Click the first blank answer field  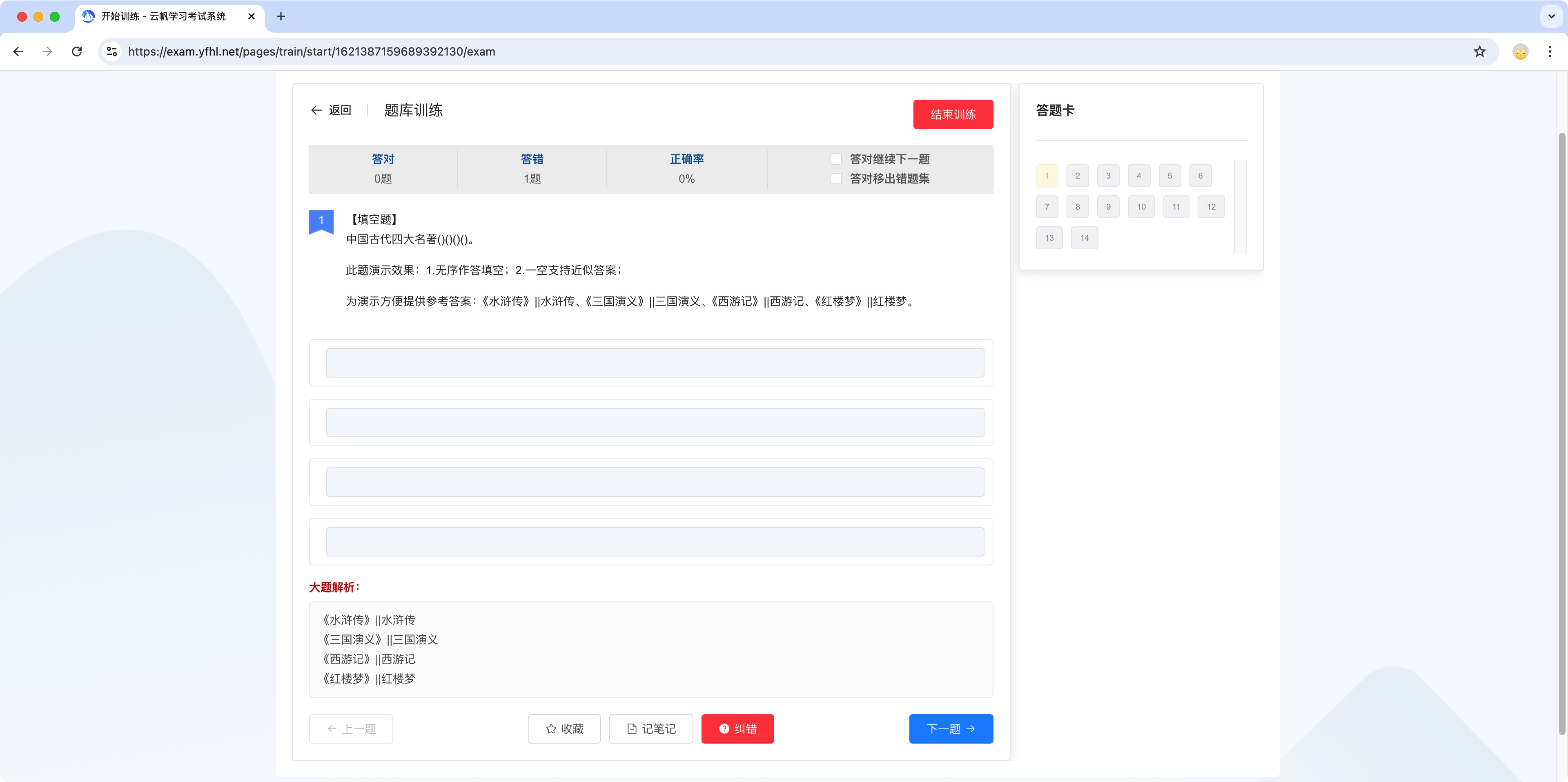pos(655,363)
